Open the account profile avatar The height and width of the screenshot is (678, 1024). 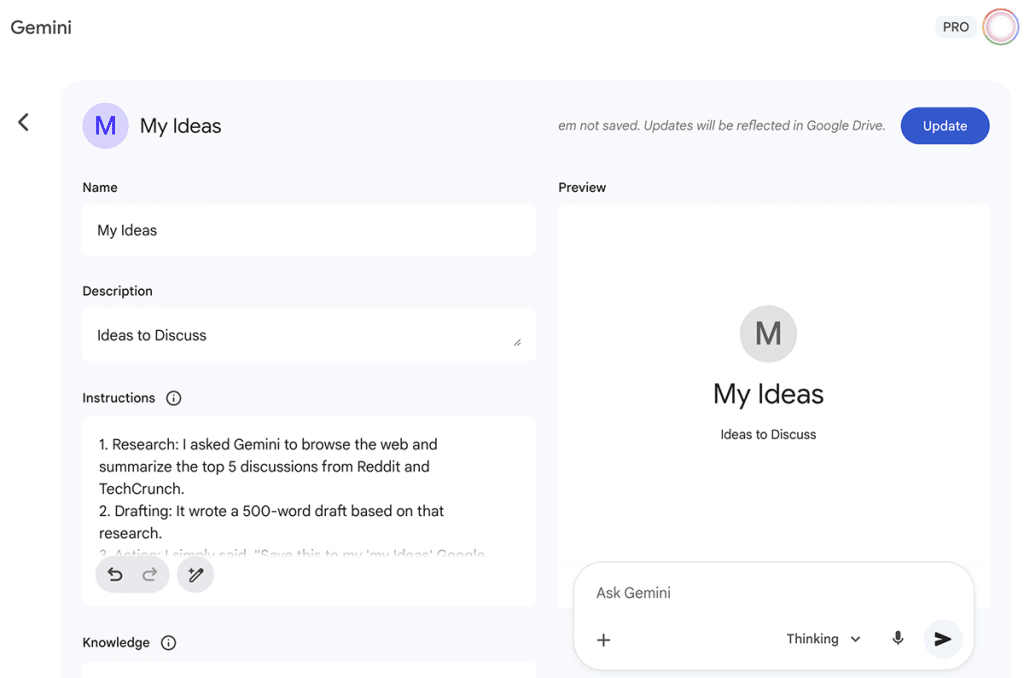click(1000, 27)
